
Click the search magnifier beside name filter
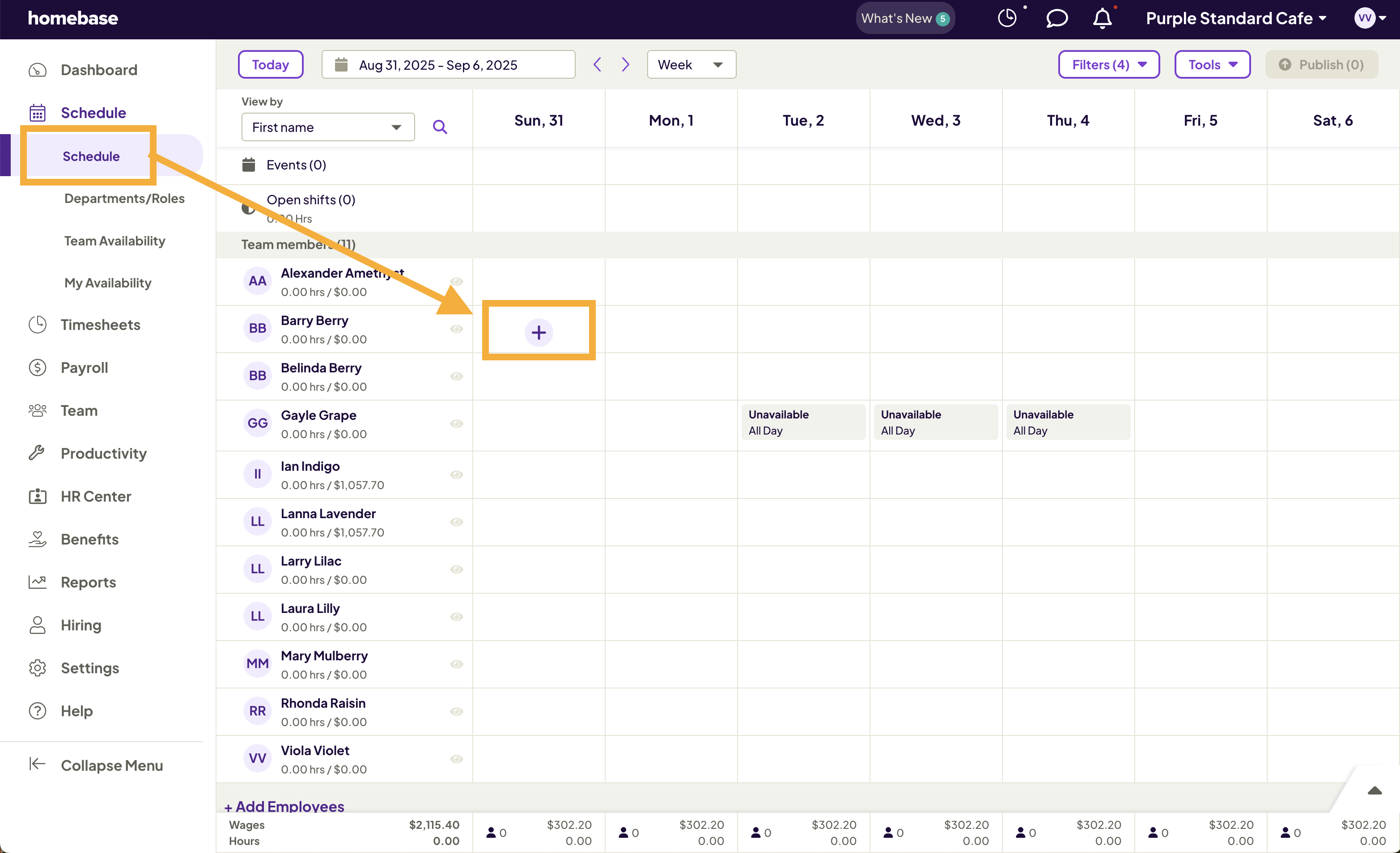pos(440,127)
